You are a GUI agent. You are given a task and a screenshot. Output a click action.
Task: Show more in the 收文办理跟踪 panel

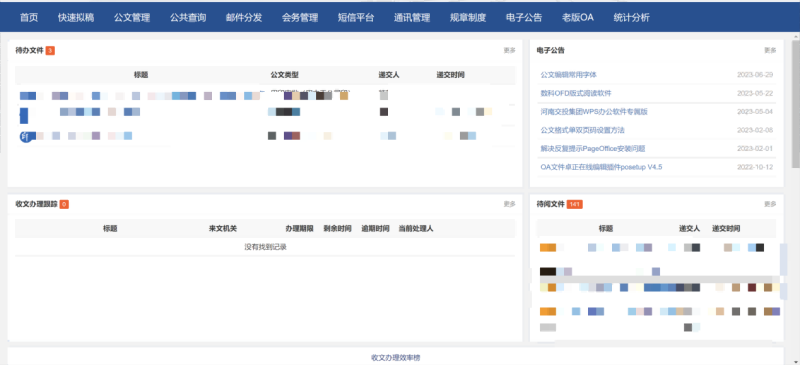(509, 204)
